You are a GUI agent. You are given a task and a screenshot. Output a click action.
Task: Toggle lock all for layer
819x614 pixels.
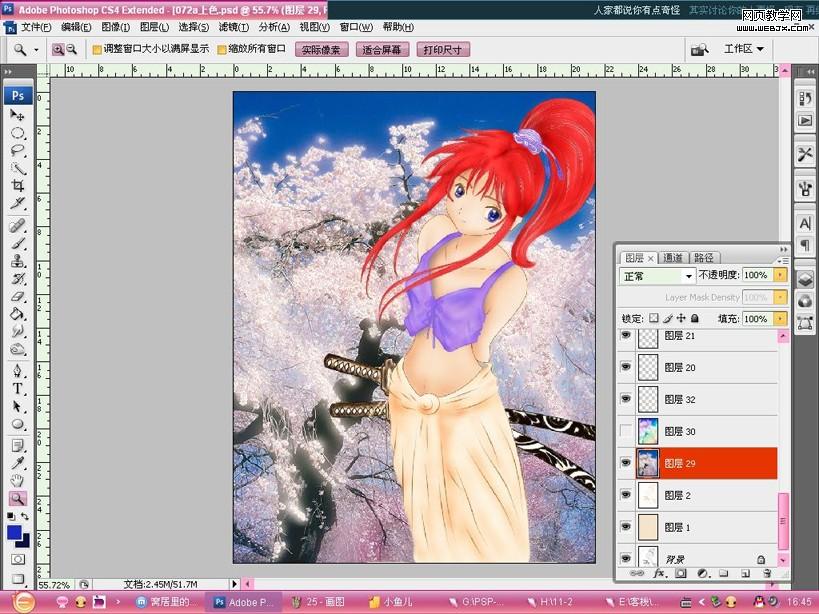[x=695, y=318]
